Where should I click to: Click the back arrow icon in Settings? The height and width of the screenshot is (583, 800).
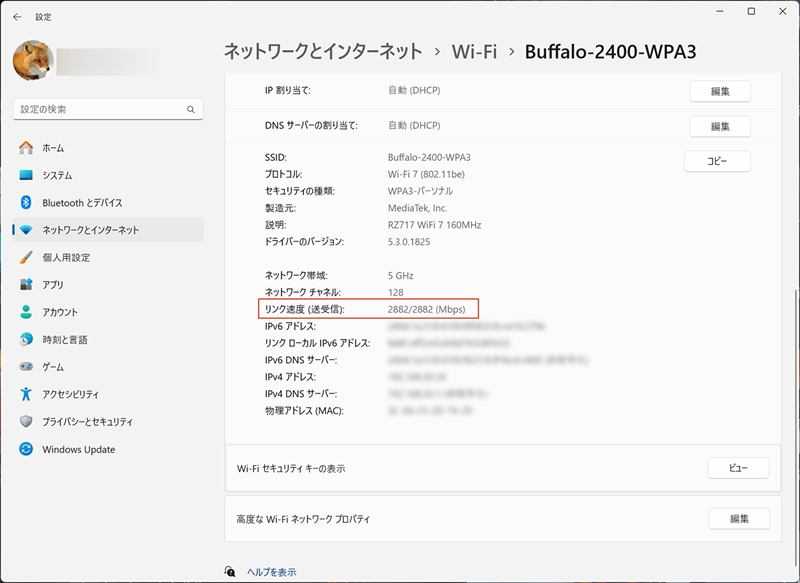[x=17, y=17]
